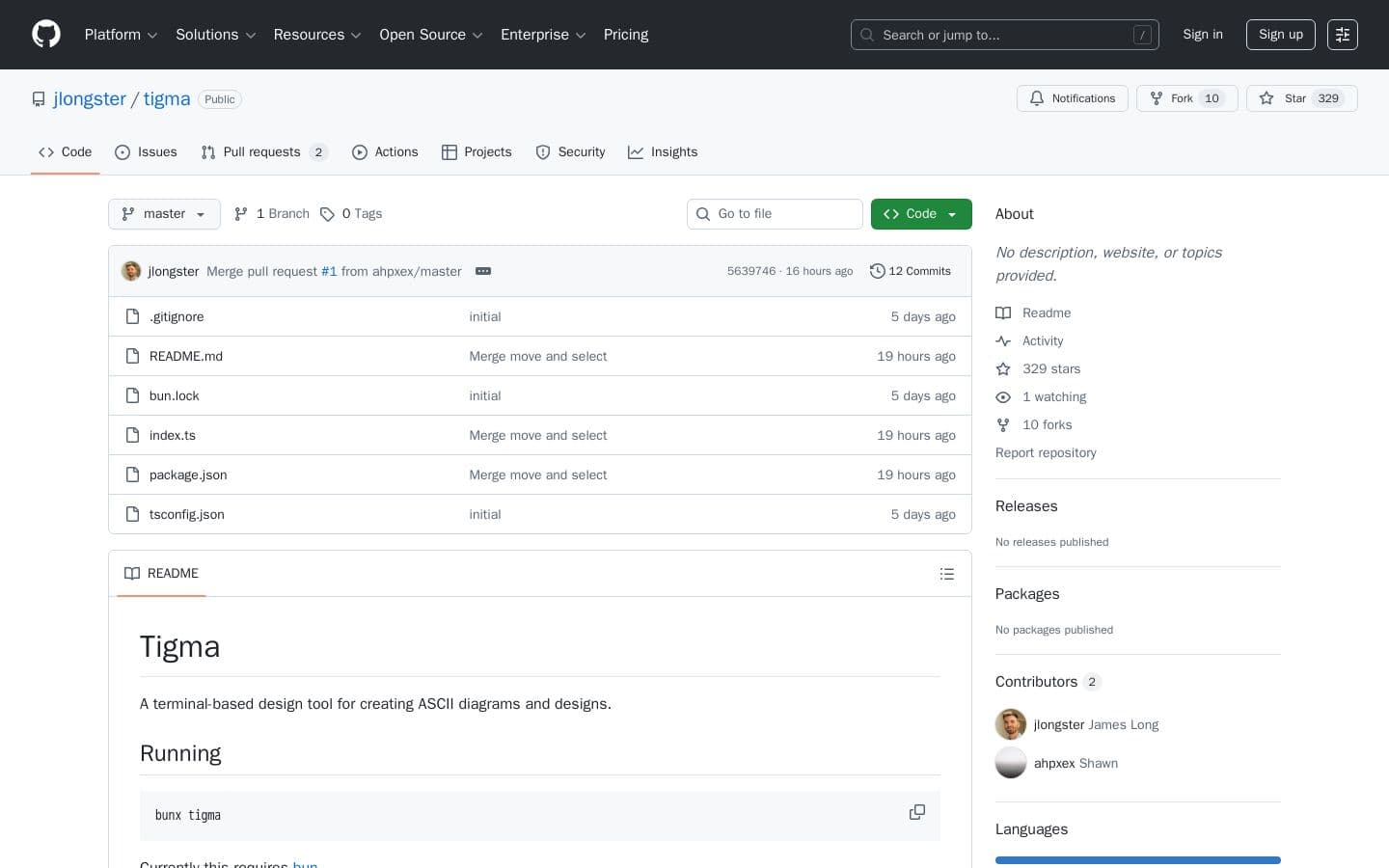
Task: Click jlongster's avatar in latest commit
Action: (x=131, y=271)
